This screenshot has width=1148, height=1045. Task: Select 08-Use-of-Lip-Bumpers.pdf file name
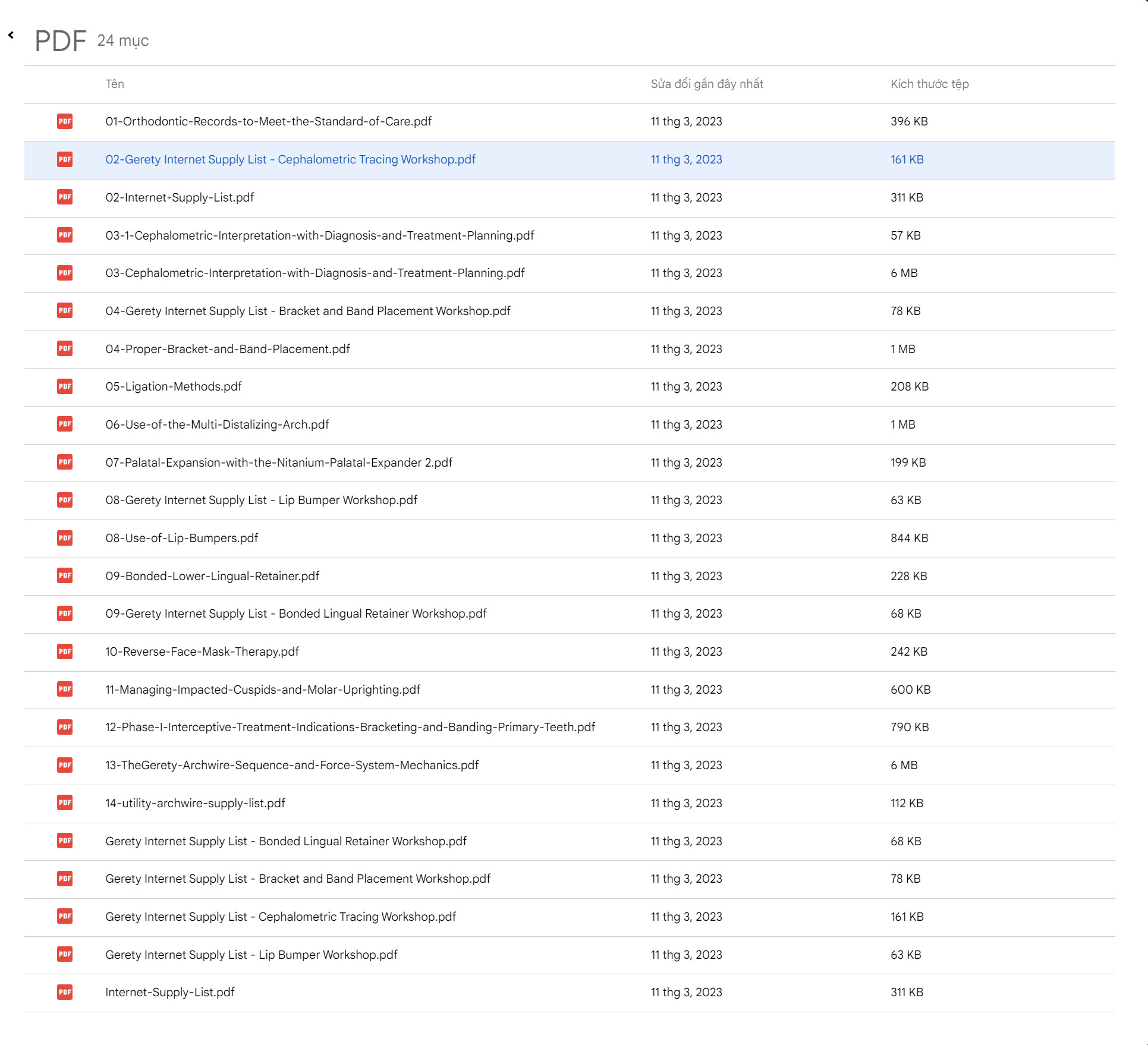tap(182, 538)
